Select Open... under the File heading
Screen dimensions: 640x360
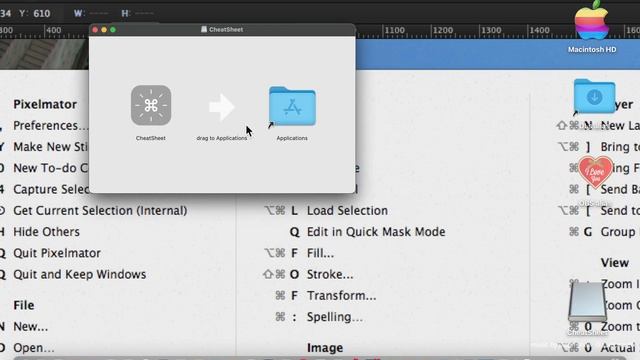[34, 348]
